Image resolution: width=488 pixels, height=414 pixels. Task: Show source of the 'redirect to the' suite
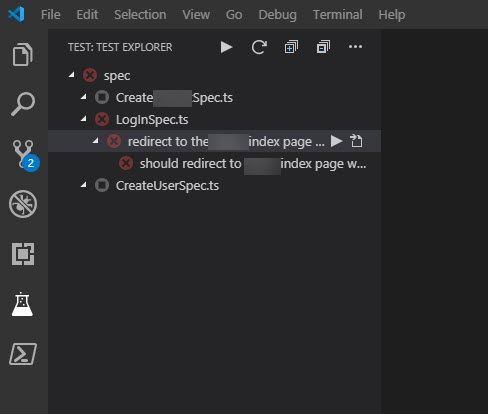[x=356, y=141]
